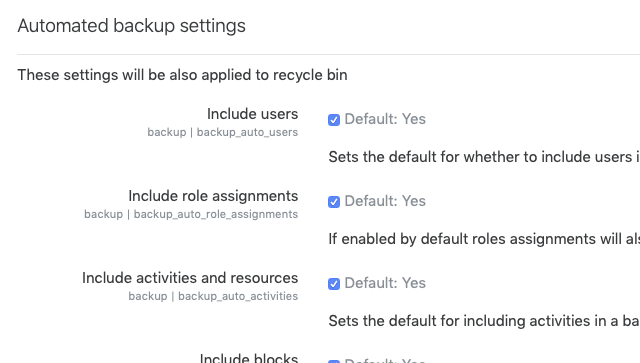The image size is (640, 363).
Task: Click 'backup | backup_auto_users' setting identifier
Action: (222, 133)
